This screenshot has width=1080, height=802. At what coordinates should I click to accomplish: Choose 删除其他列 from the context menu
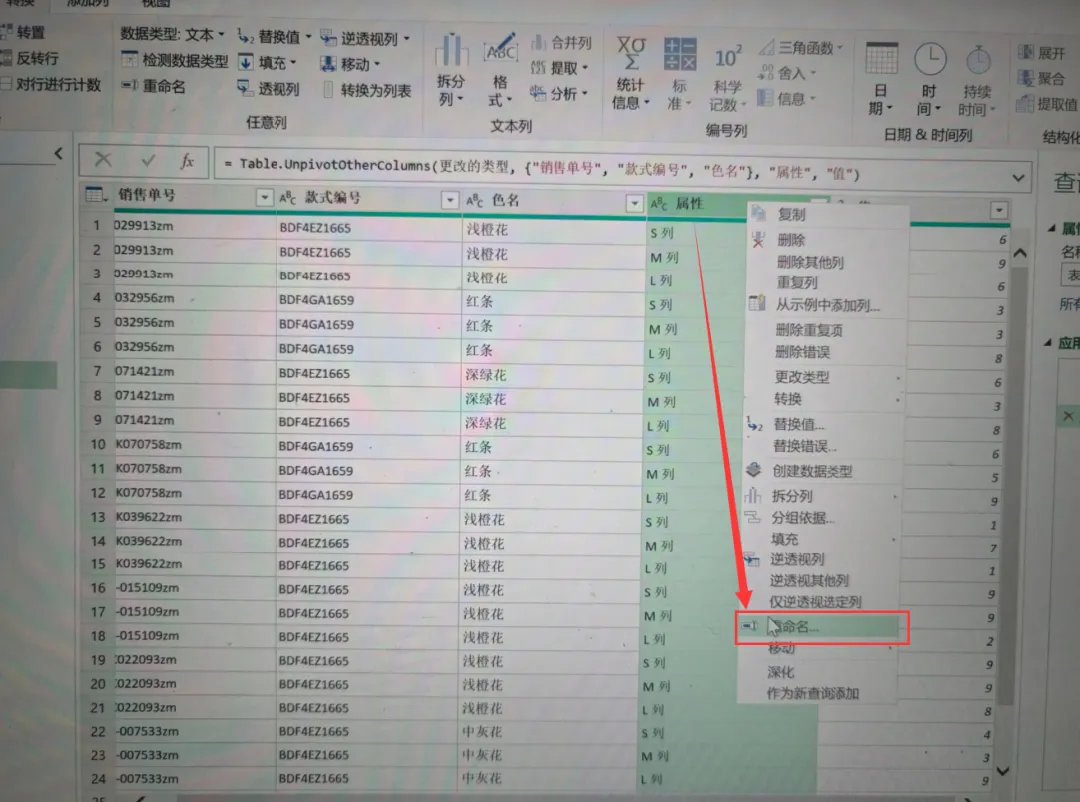(811, 262)
